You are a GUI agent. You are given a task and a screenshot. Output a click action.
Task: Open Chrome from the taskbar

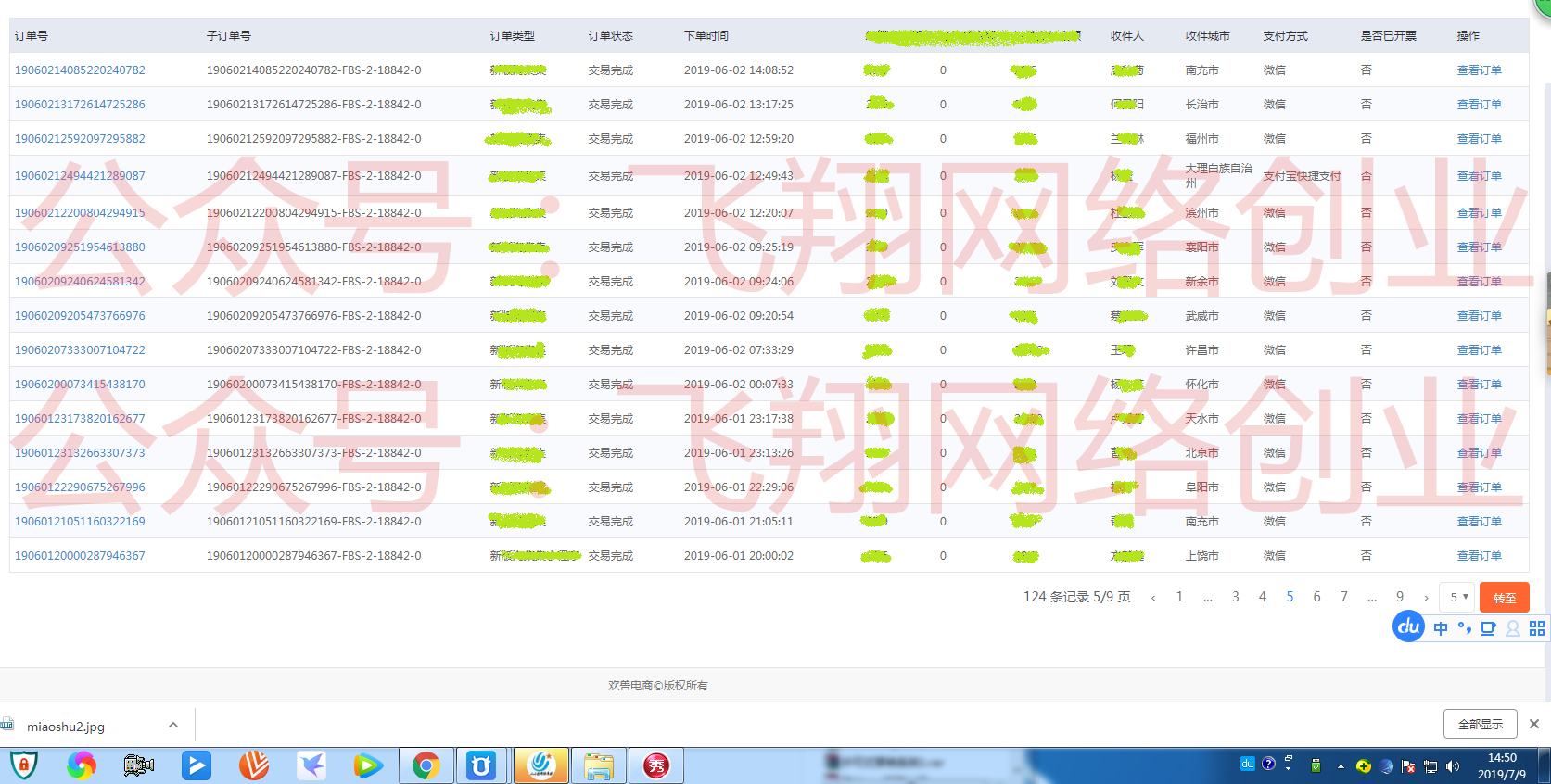point(426,765)
